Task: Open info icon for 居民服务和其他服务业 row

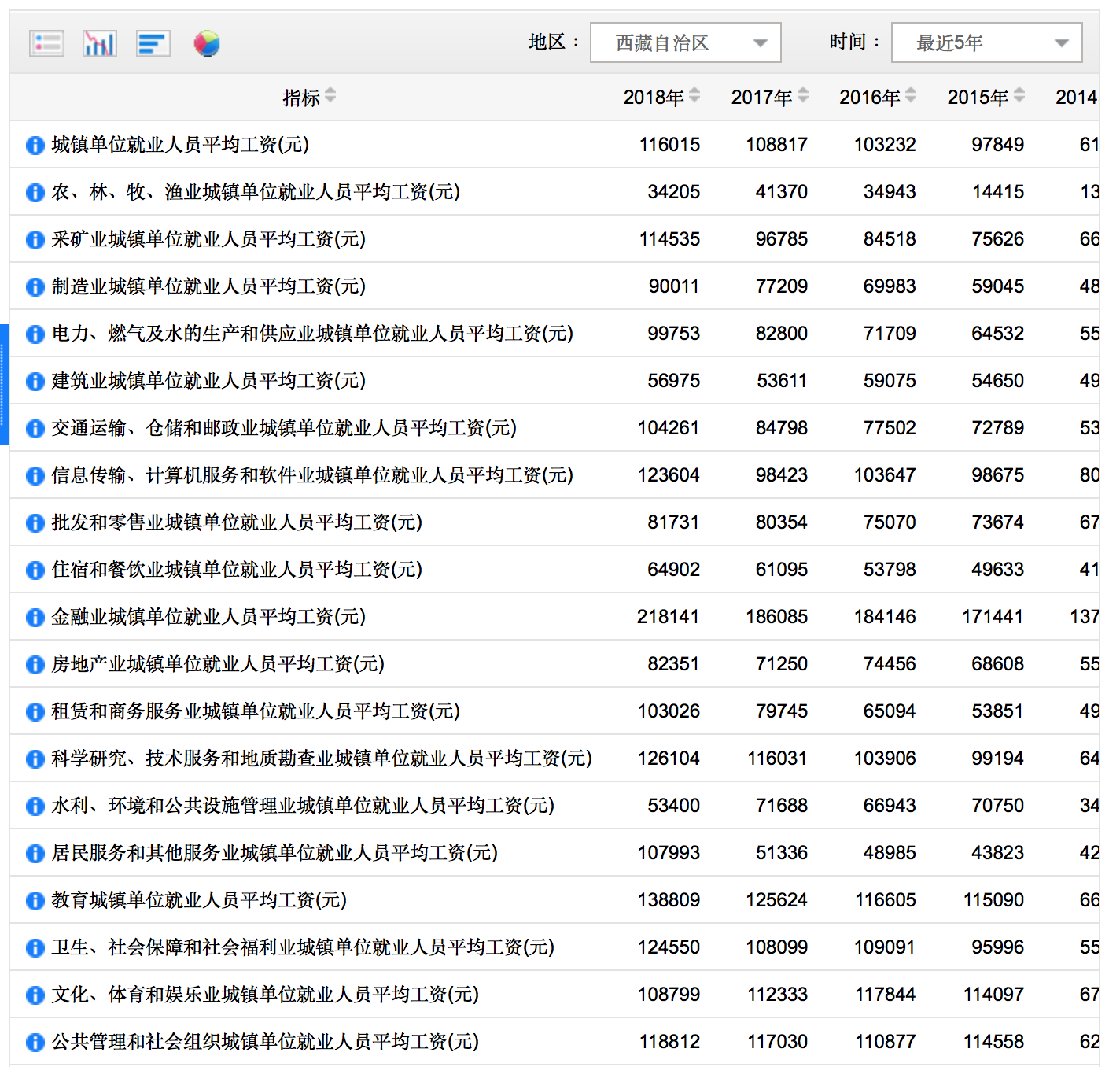Action: tap(35, 853)
